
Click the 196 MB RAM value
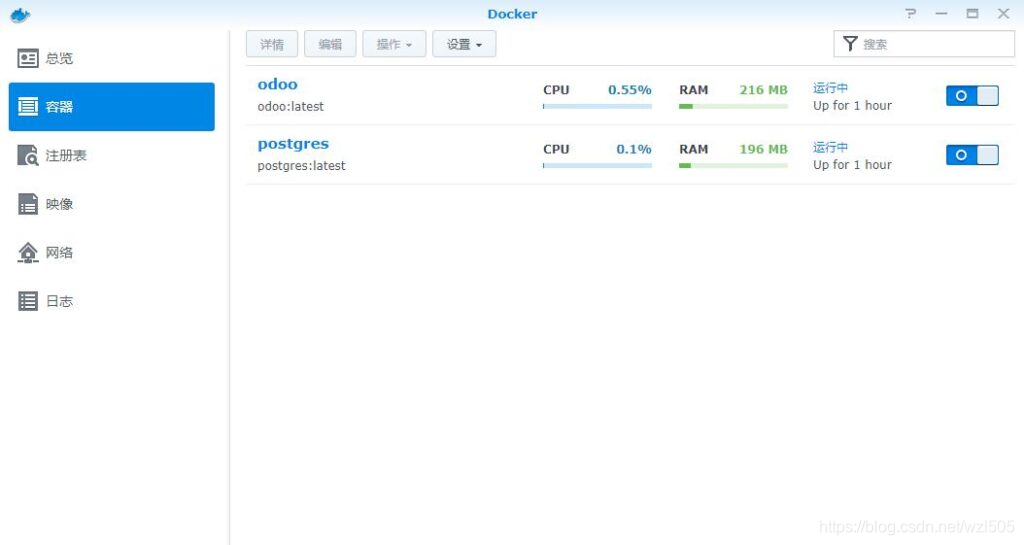click(x=763, y=149)
